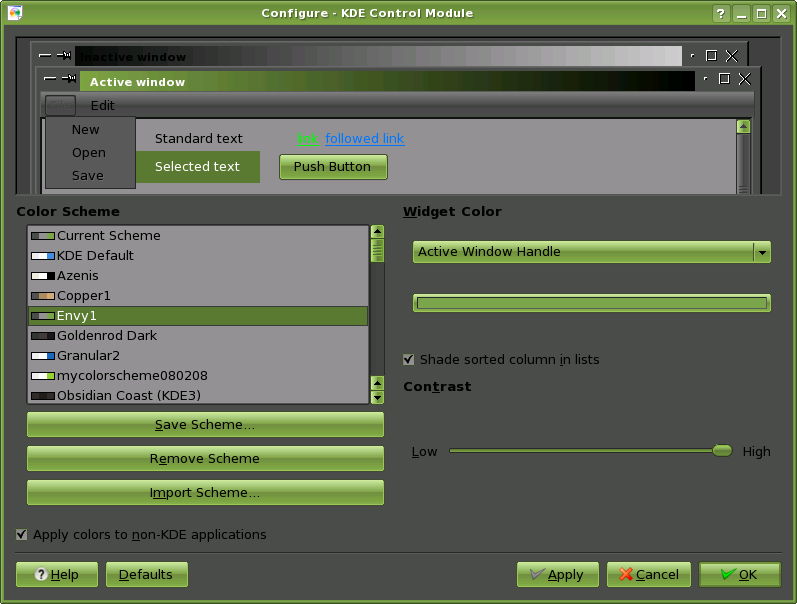Viewport: 797px width, 604px height.
Task: Click the Cancel button
Action: pyautogui.click(x=649, y=575)
